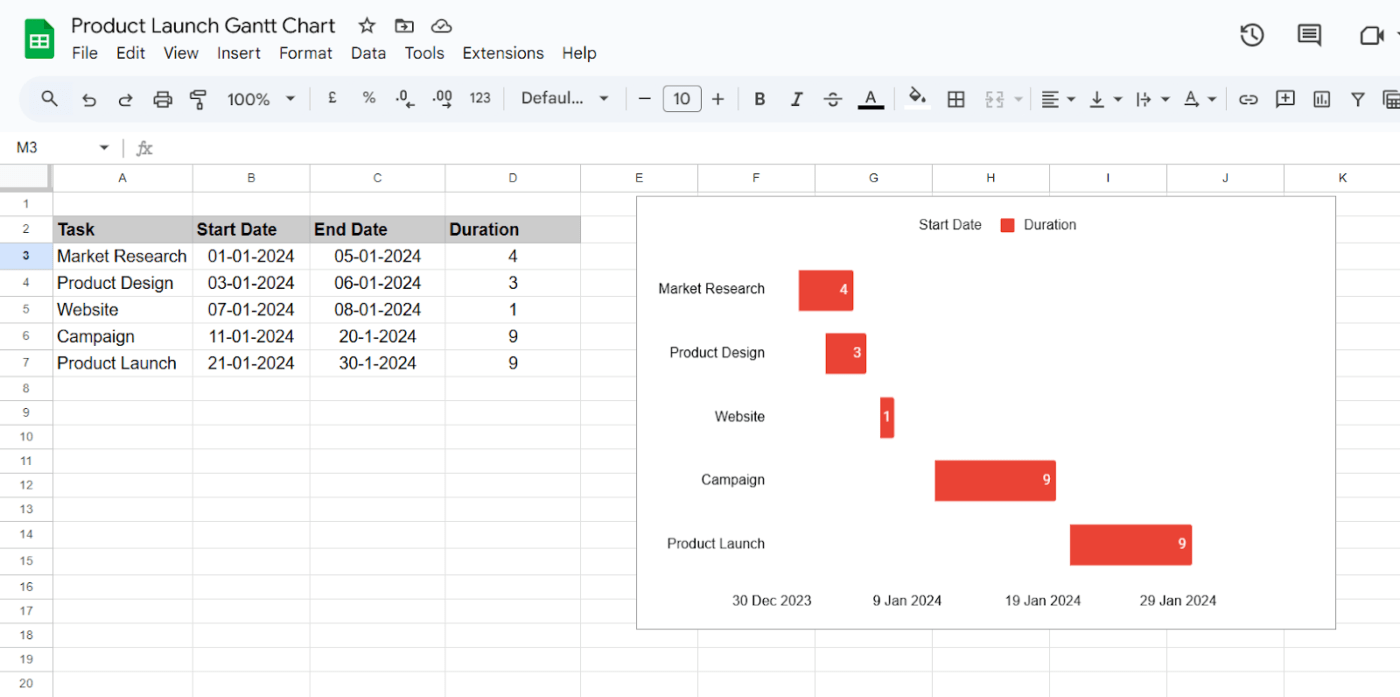1400x697 pixels.
Task: Click the formula bar input
Action: click(780, 148)
